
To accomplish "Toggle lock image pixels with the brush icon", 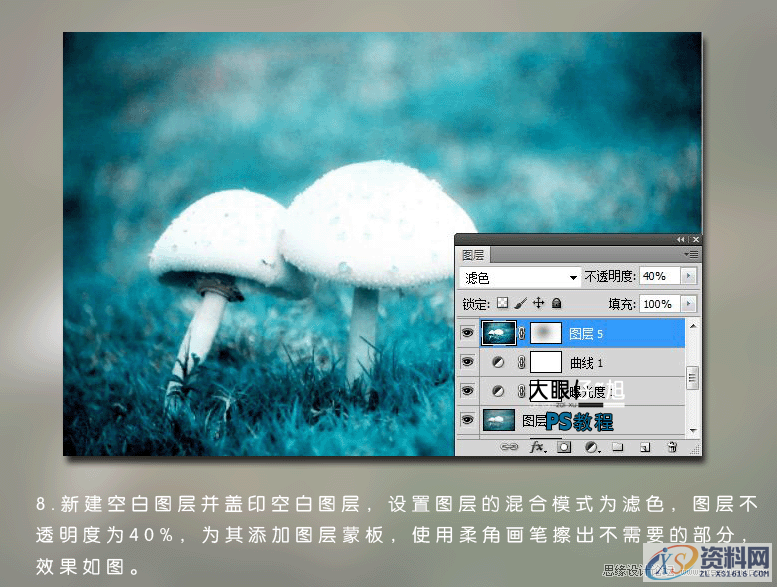I will click(x=521, y=303).
